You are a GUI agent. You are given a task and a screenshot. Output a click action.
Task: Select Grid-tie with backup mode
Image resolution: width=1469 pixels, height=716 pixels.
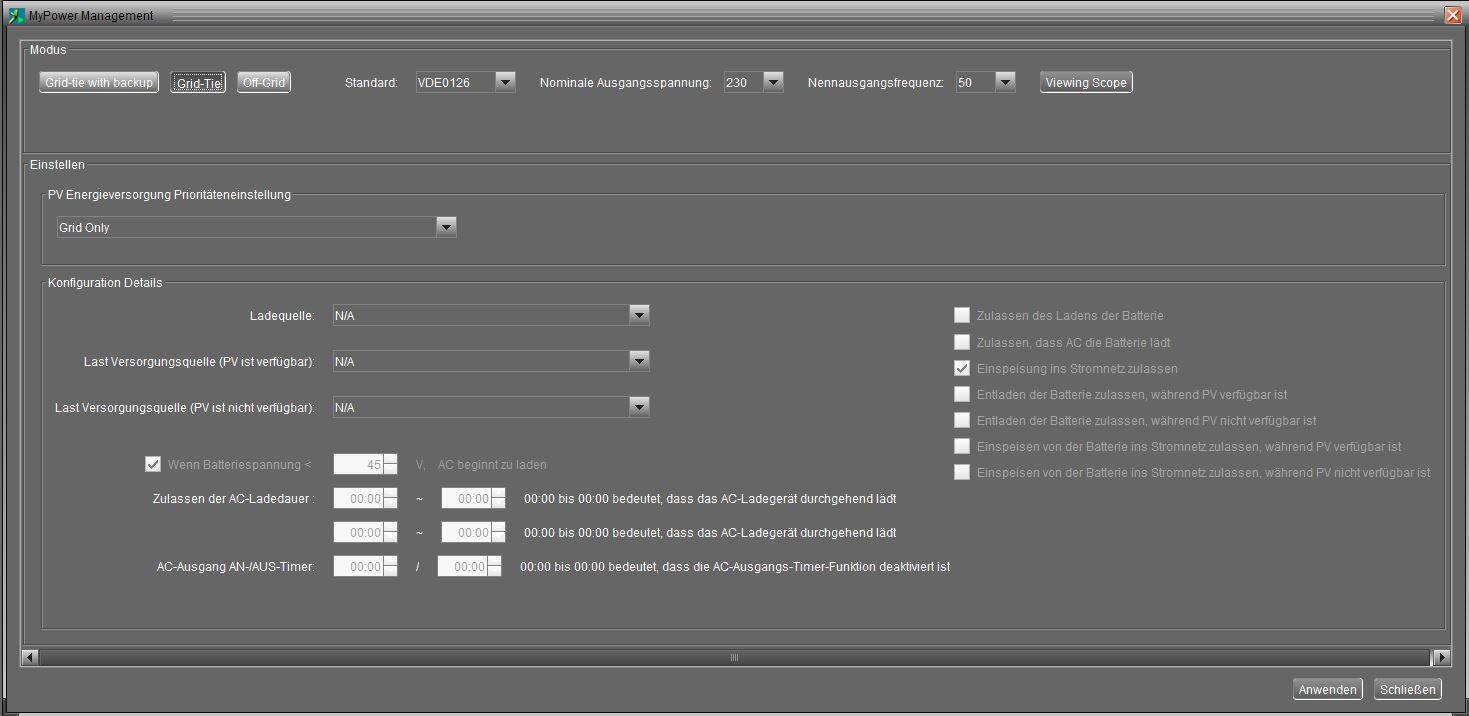(x=99, y=83)
